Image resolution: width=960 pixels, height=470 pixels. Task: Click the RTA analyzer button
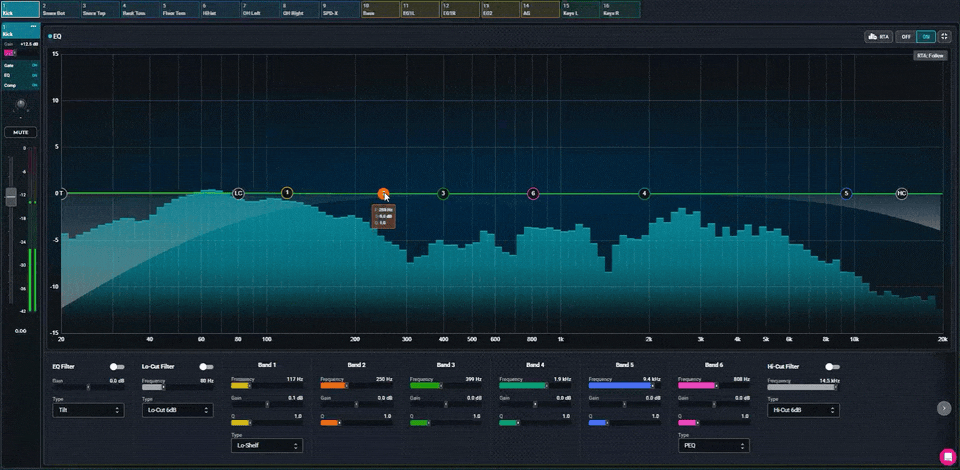point(878,36)
